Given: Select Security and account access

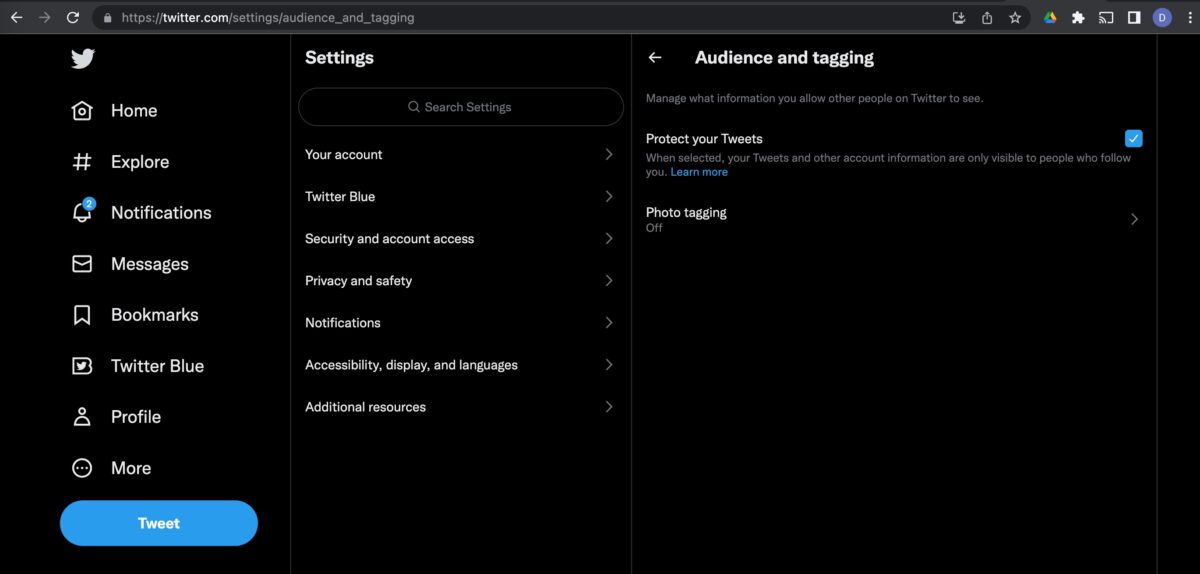Looking at the screenshot, I should 461,238.
